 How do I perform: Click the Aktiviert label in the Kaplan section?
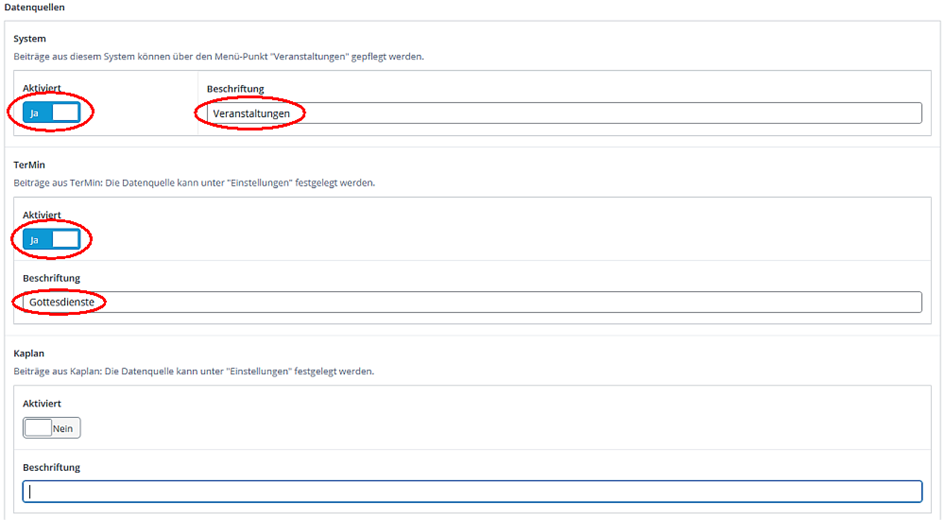click(x=42, y=403)
